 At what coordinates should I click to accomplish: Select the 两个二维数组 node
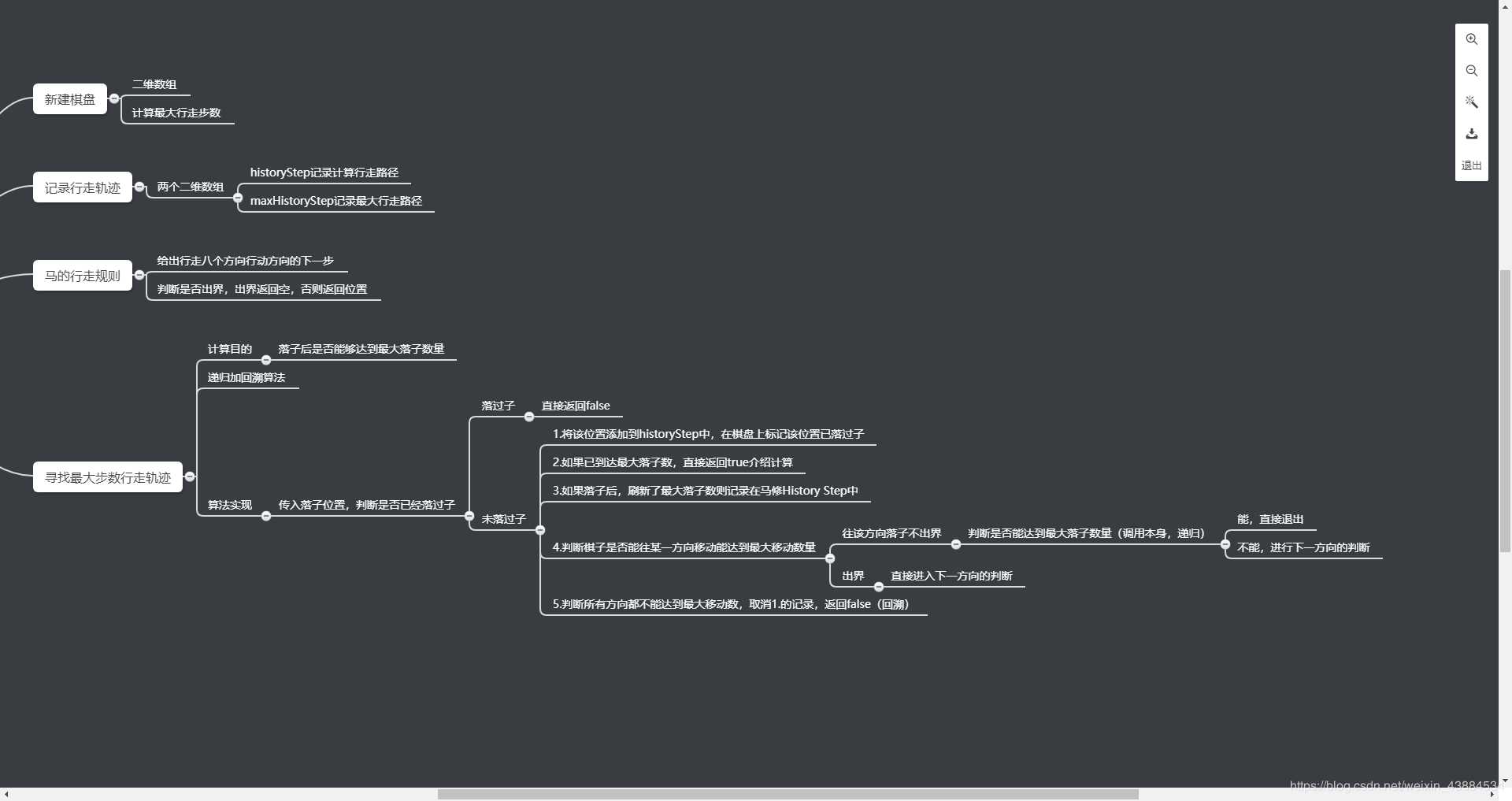point(191,187)
